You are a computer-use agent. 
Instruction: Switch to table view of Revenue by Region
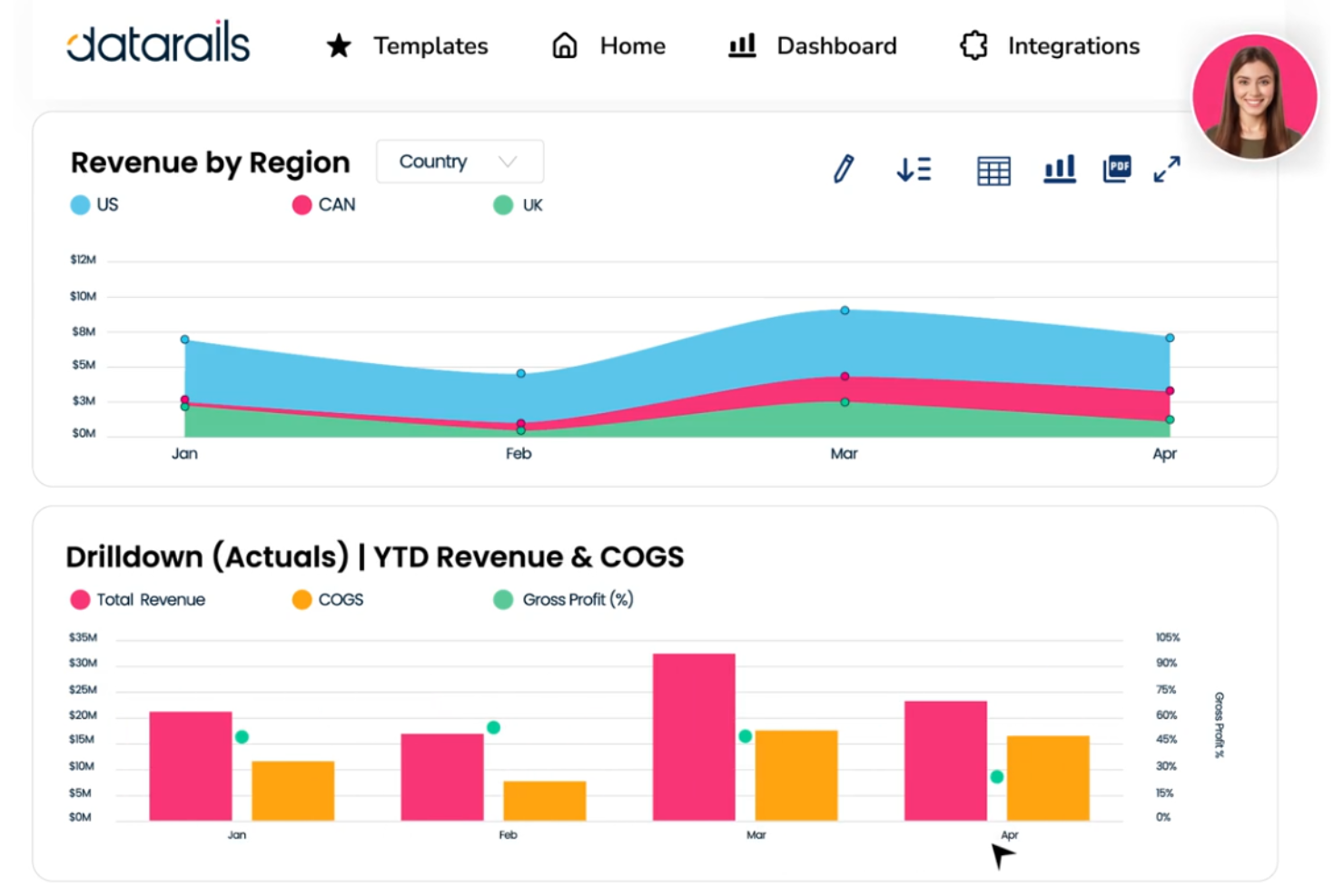coord(993,170)
